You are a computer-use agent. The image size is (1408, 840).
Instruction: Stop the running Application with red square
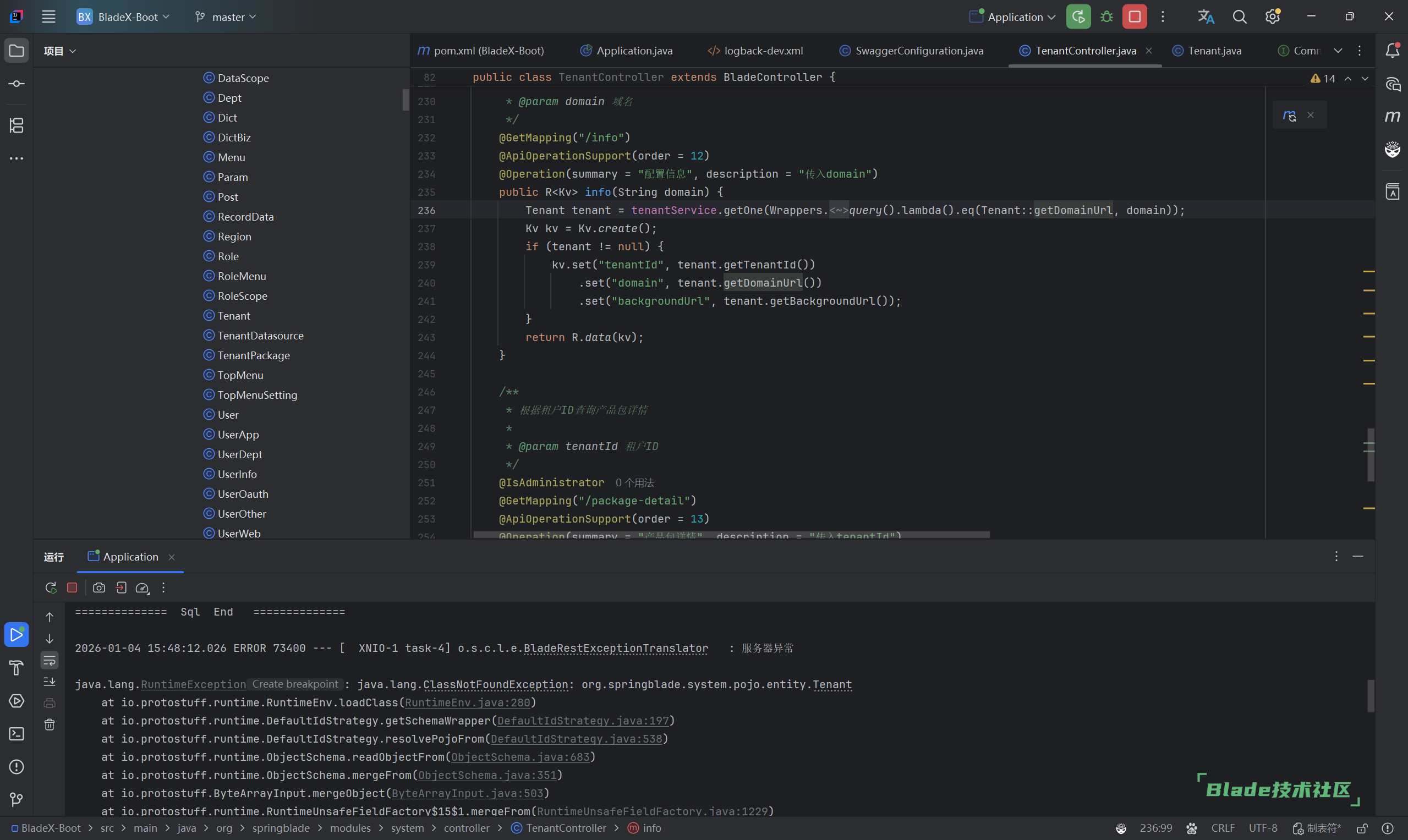[1135, 17]
